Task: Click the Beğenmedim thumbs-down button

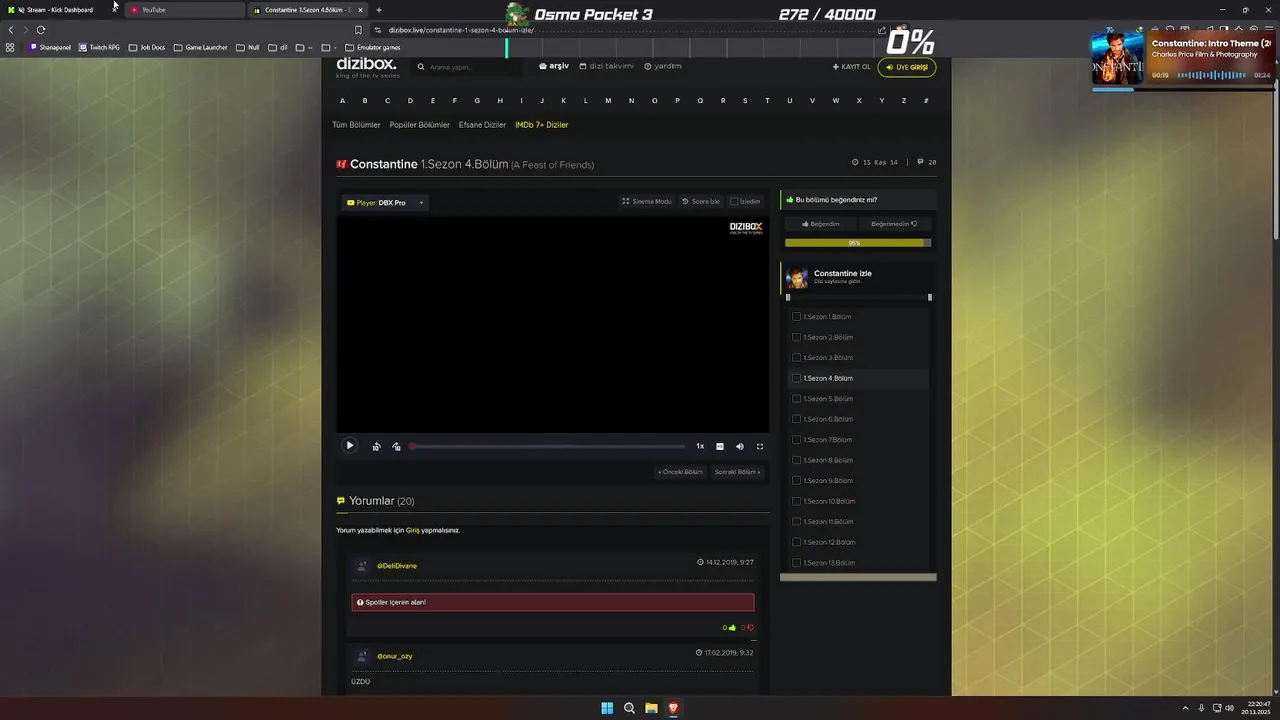Action: coord(894,224)
